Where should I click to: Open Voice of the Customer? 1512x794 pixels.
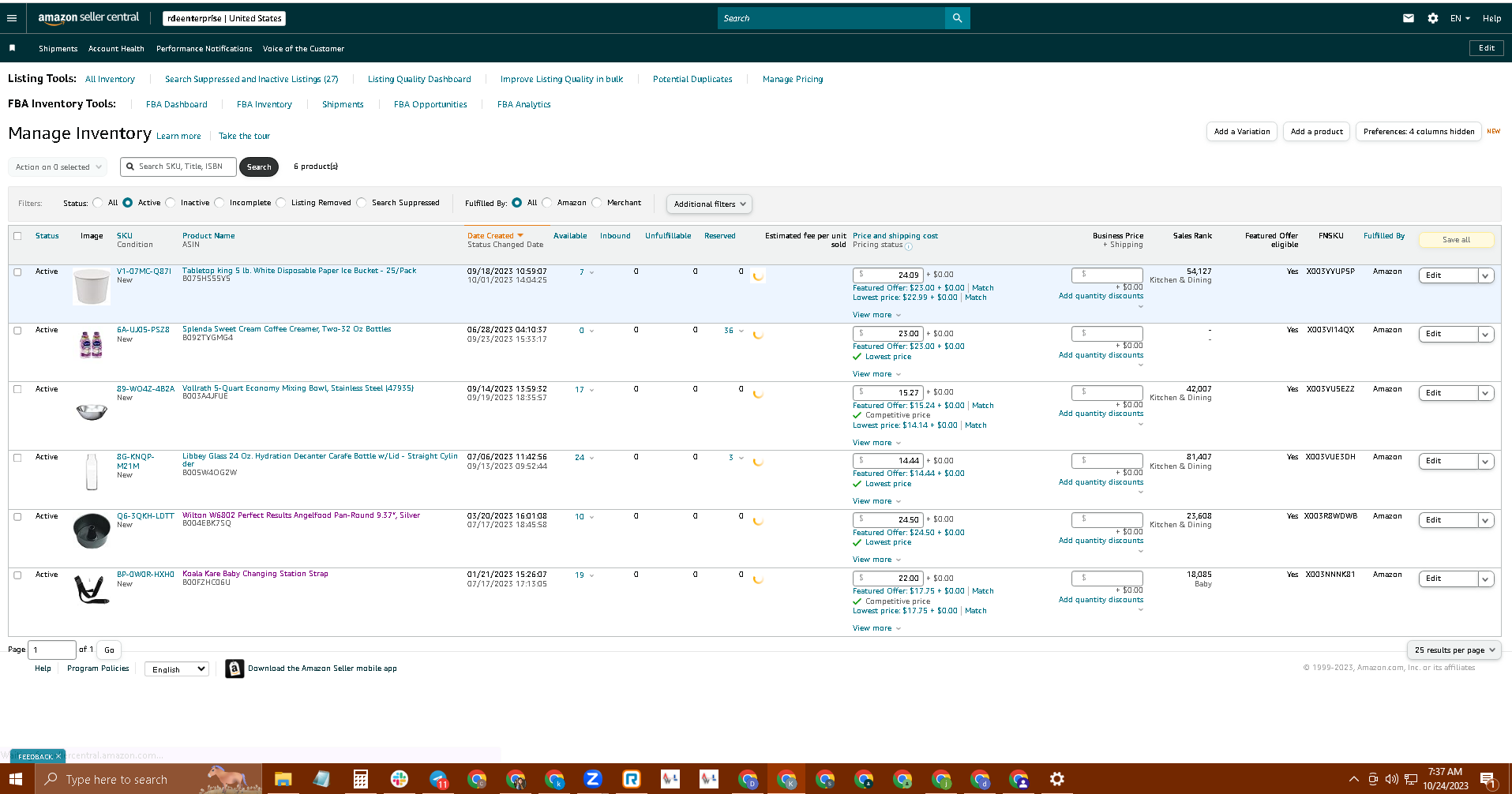[x=303, y=49]
